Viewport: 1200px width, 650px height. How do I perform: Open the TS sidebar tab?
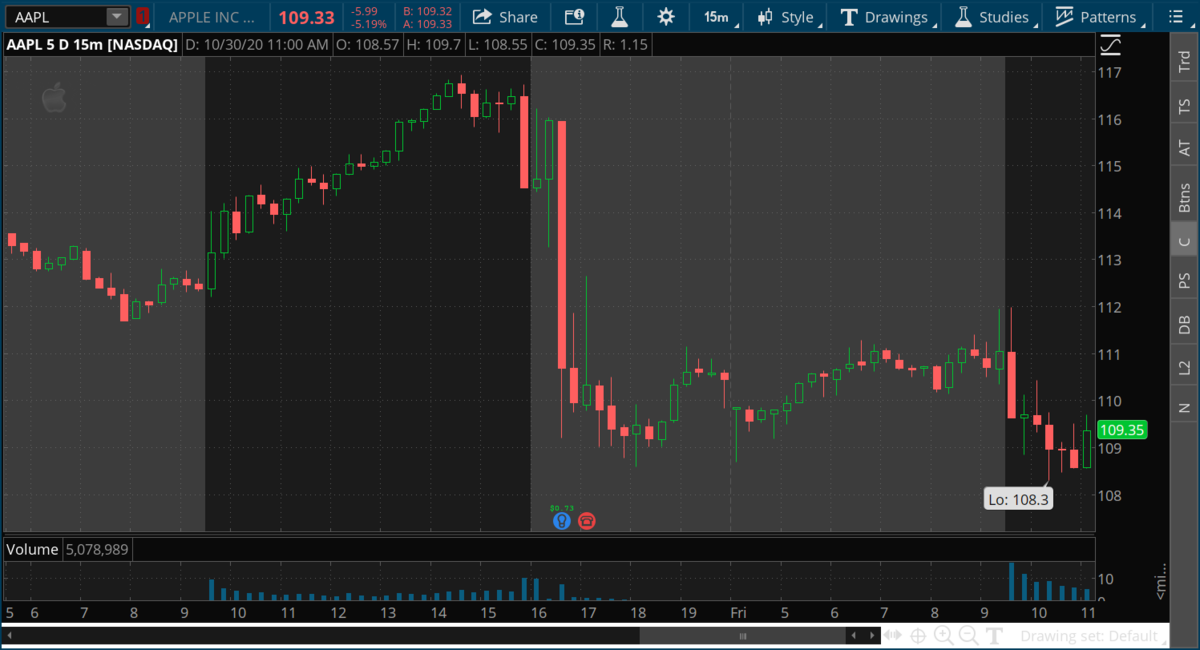coord(1184,105)
